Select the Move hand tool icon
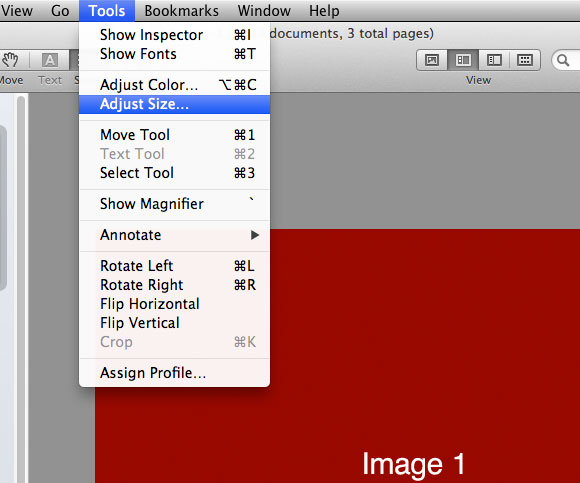This screenshot has height=483, width=580. coord(10,60)
